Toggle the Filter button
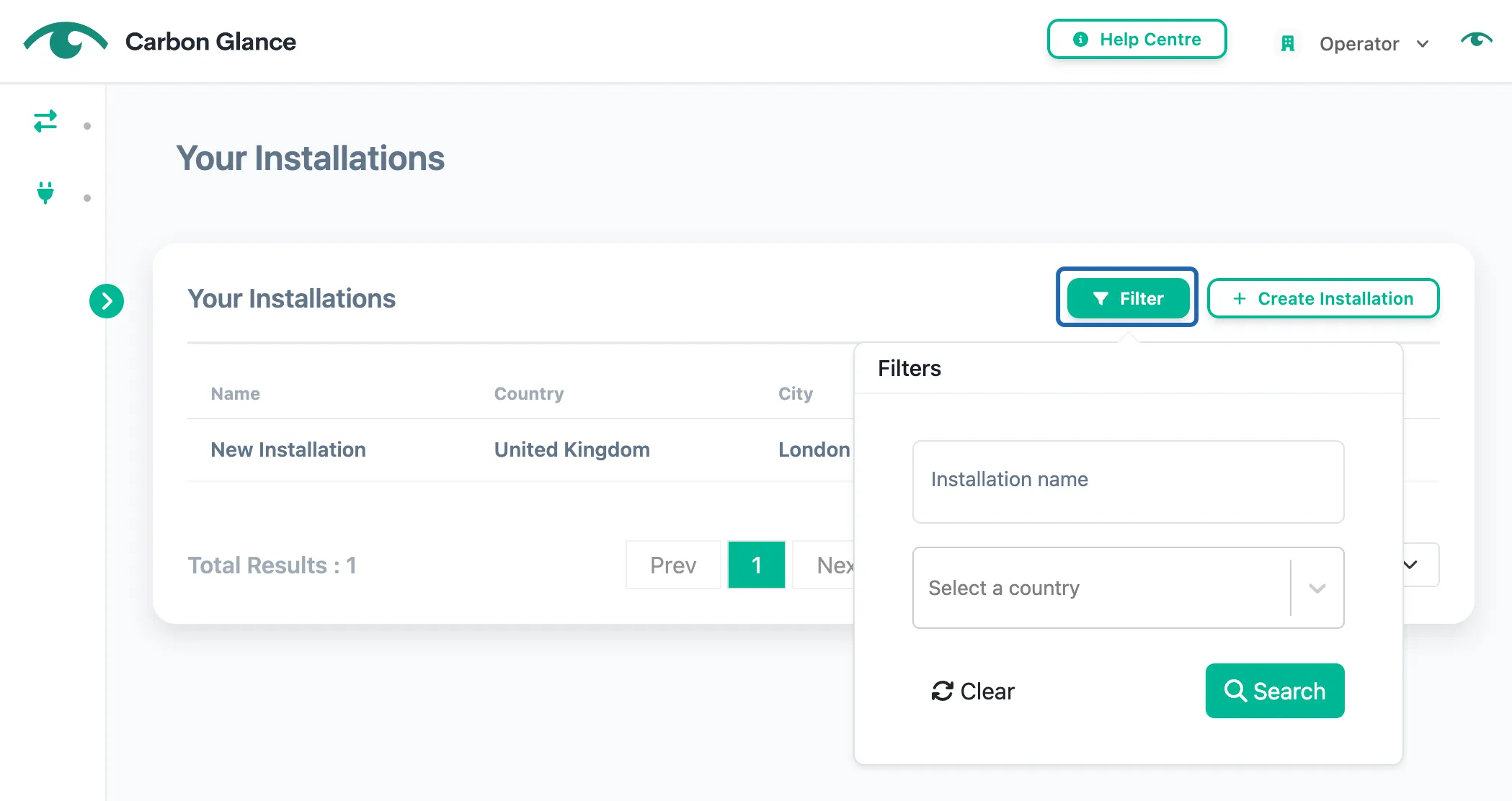 pyautogui.click(x=1128, y=298)
